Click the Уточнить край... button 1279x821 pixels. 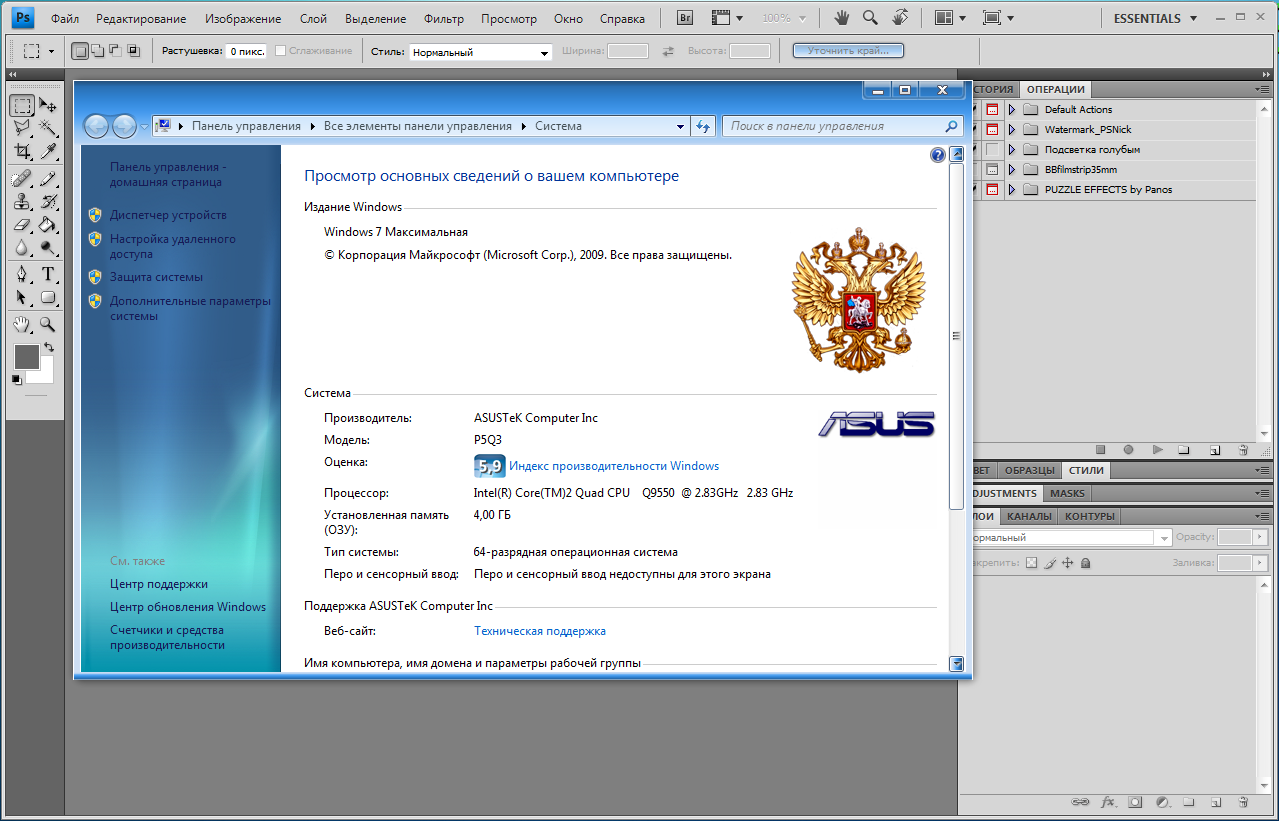click(x=848, y=51)
